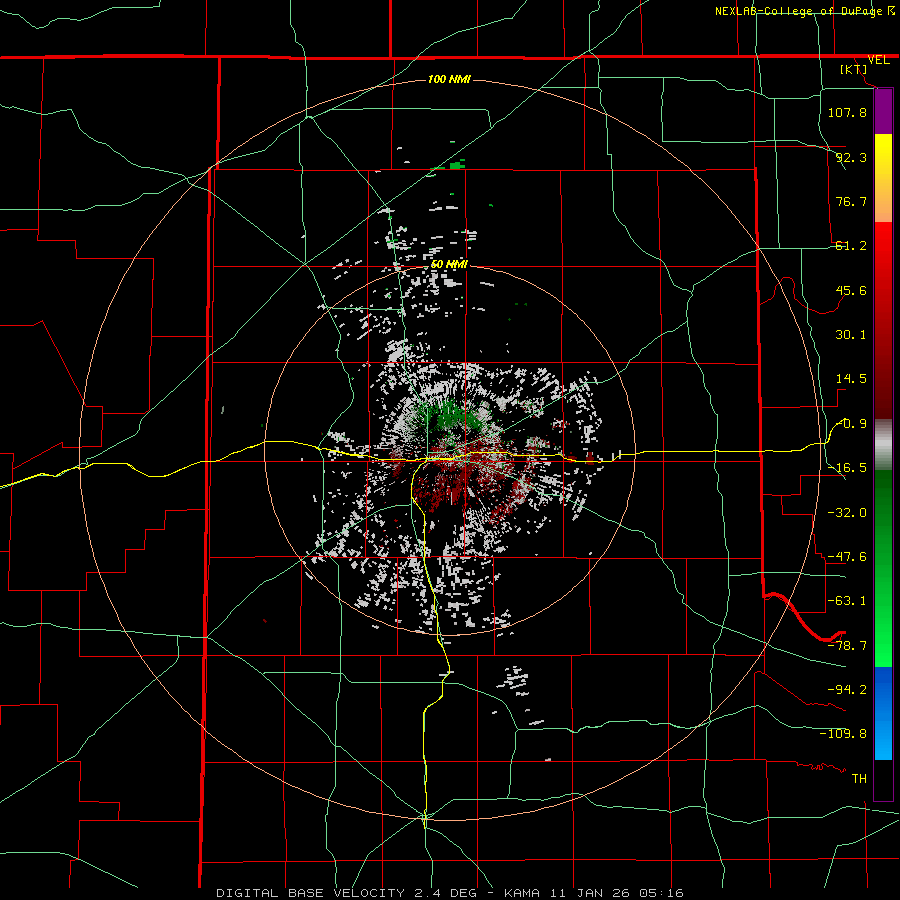Click the -0.9 velocity scale value
Viewport: 900px width, 900px height.
(x=851, y=424)
